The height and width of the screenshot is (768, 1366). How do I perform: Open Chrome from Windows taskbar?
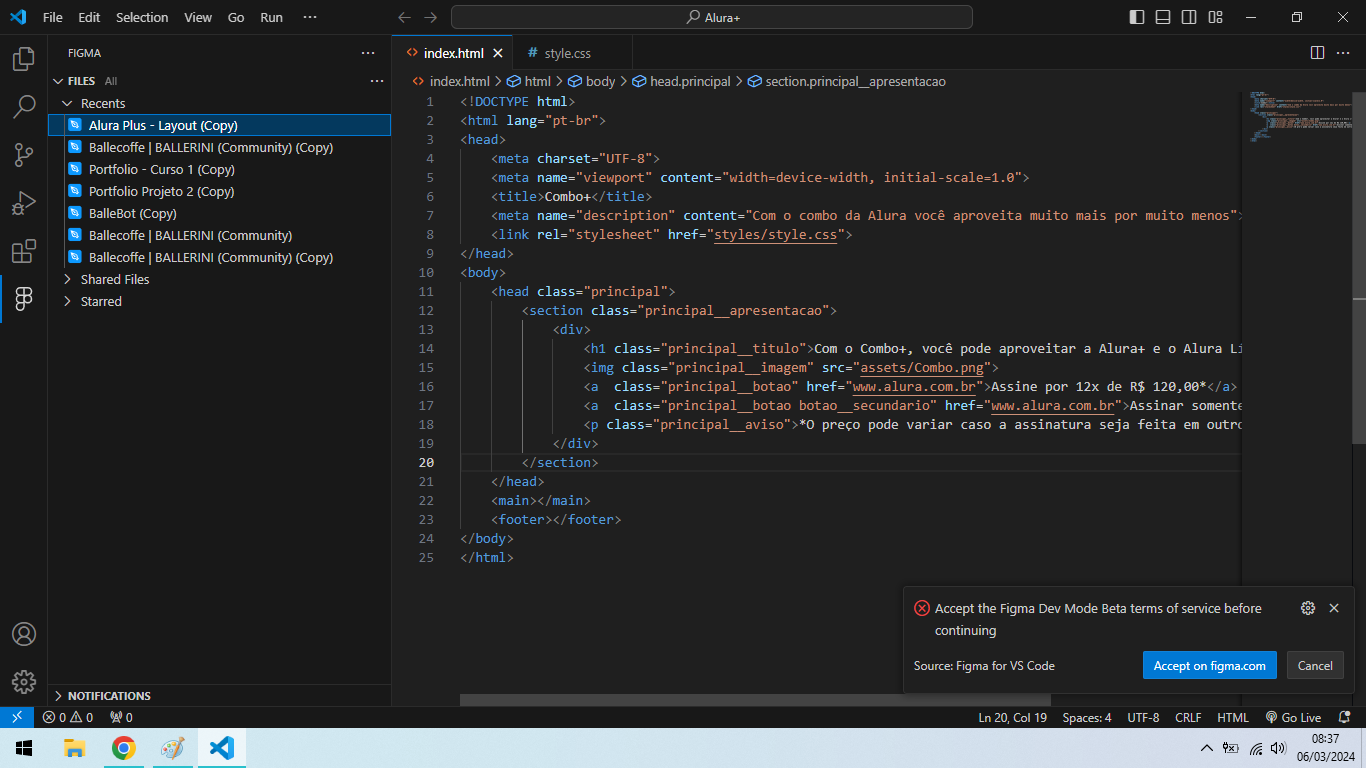tap(124, 748)
